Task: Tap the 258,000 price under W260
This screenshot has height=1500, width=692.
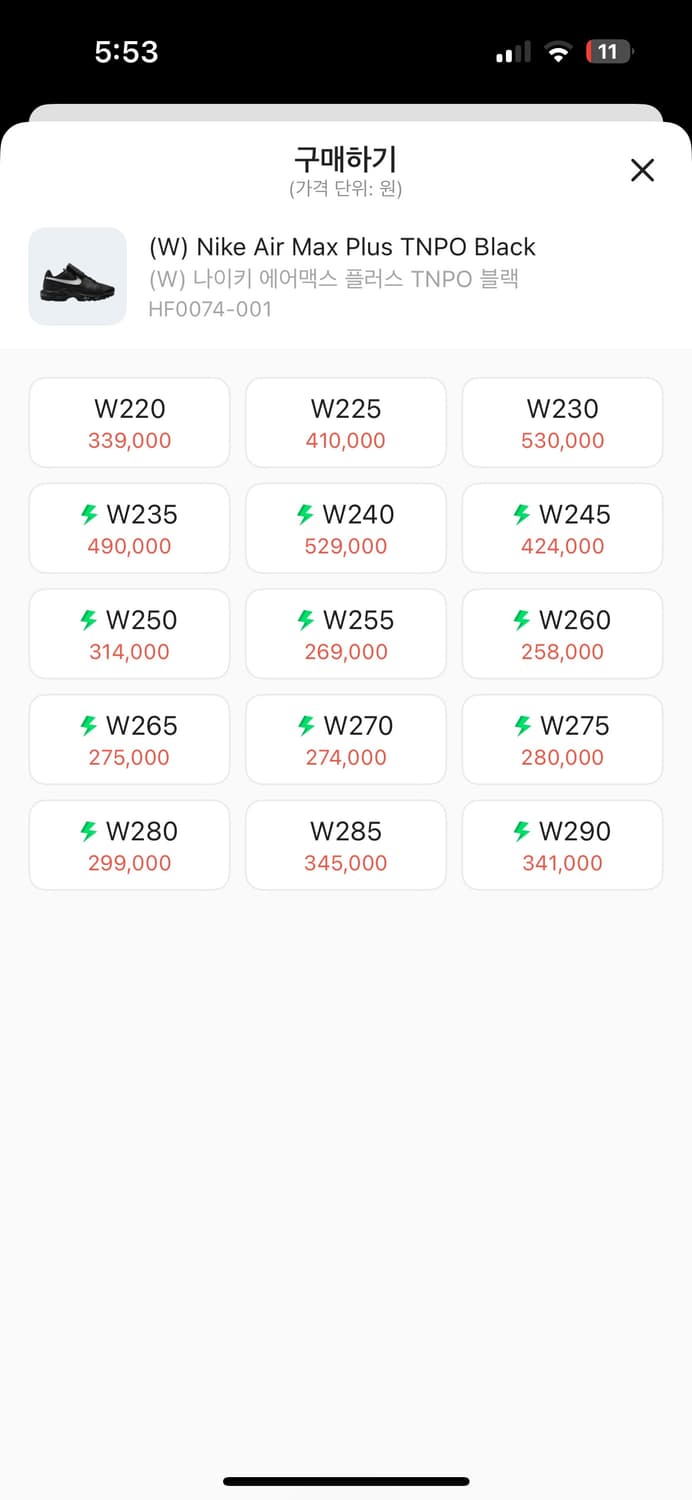Action: click(562, 652)
